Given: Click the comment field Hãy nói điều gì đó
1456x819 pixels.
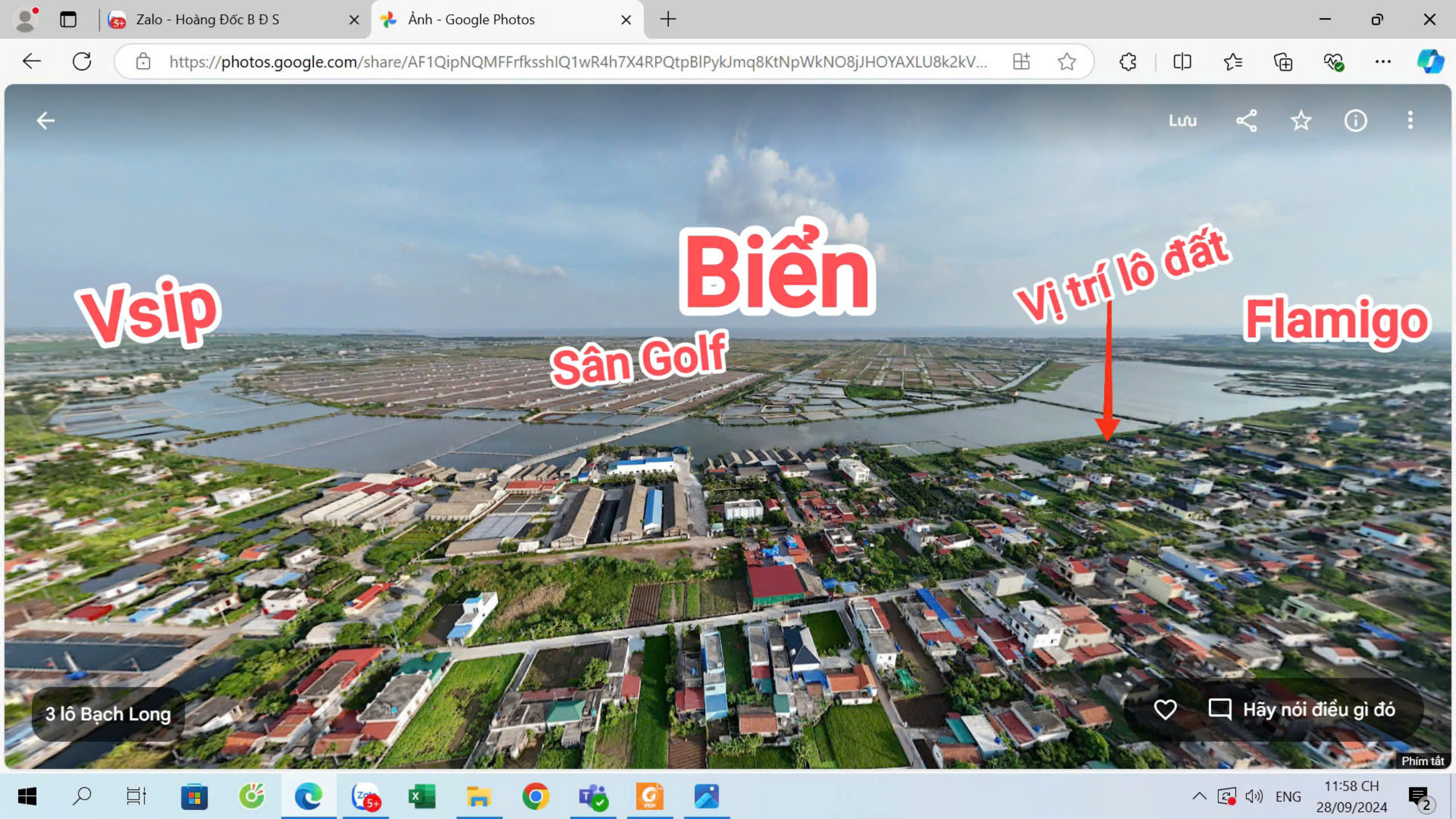Looking at the screenshot, I should (x=1318, y=709).
